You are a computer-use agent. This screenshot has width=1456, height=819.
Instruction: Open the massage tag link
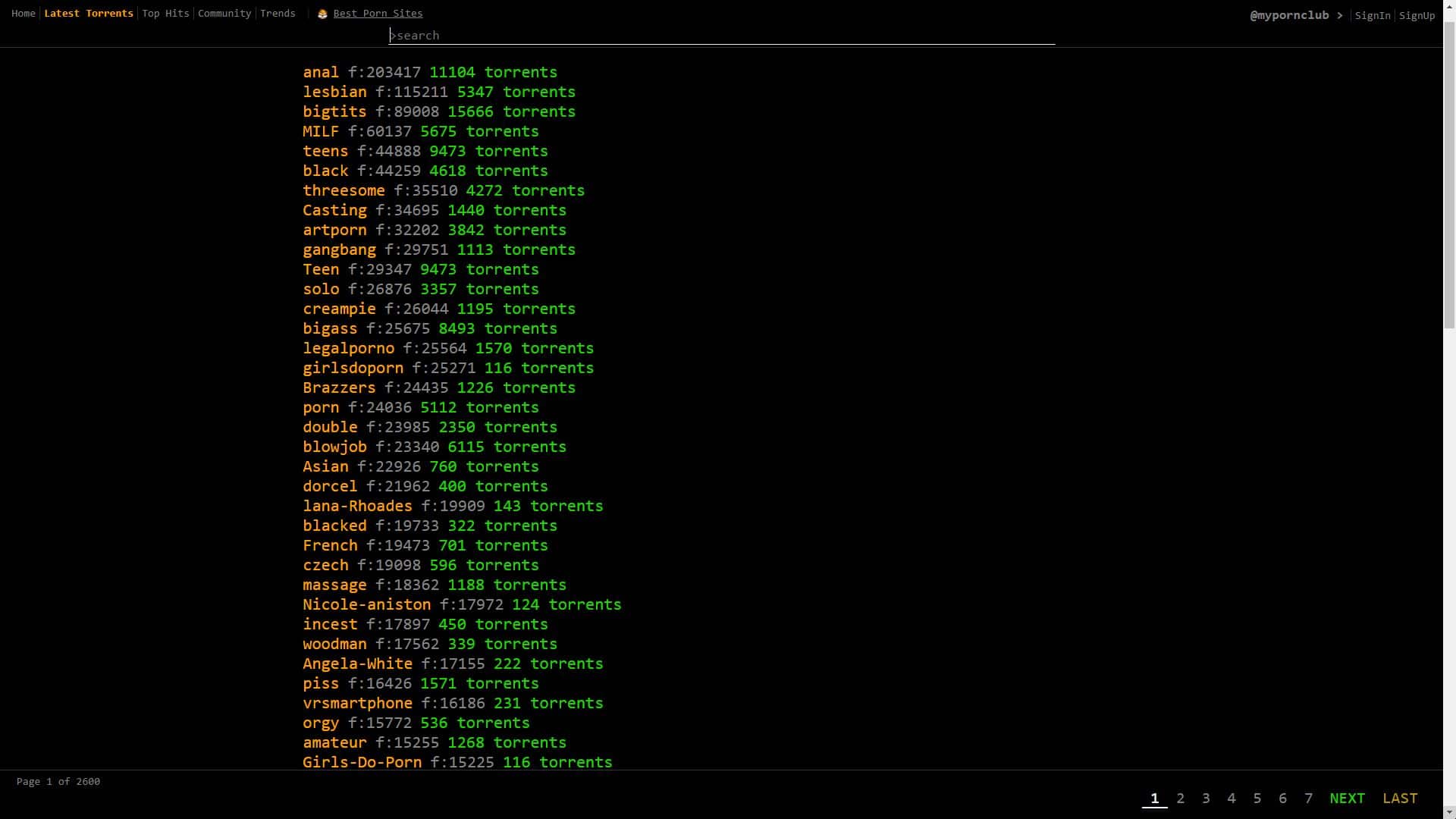pyautogui.click(x=334, y=585)
